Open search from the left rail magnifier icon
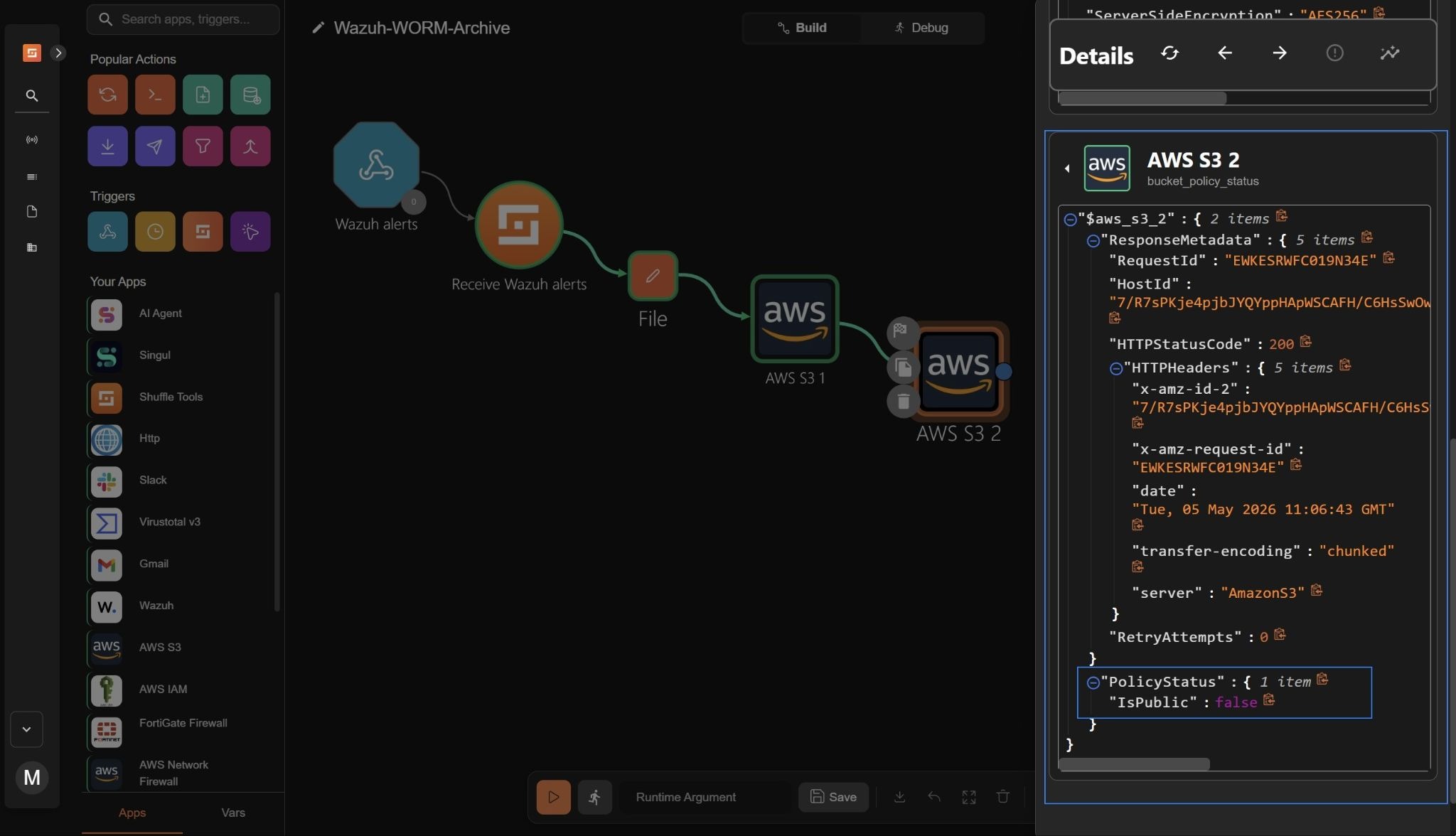The image size is (1456, 836). 32,95
